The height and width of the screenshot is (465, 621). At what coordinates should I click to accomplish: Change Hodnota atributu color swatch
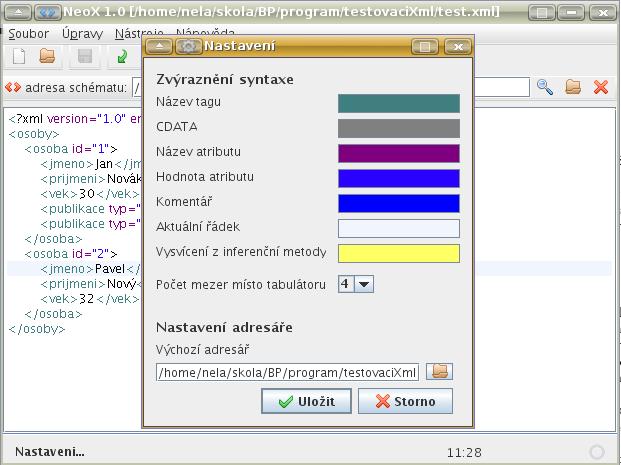[399, 178]
